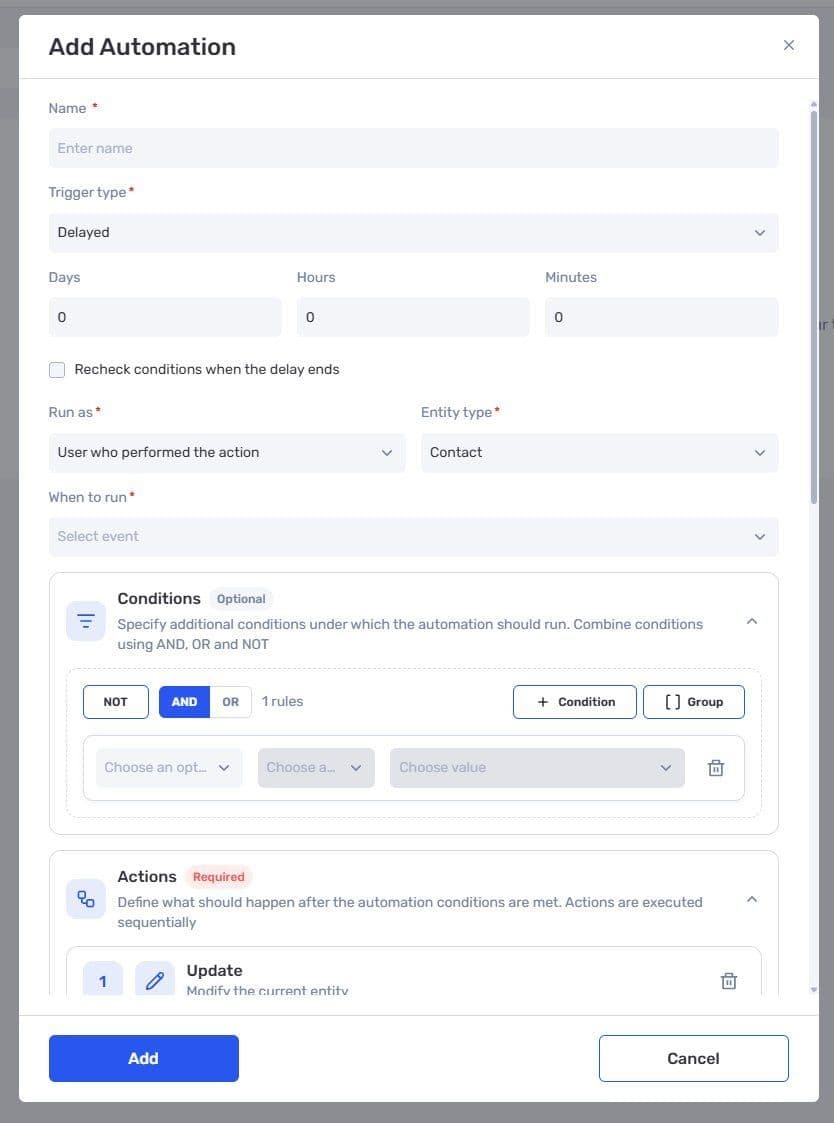Add a condition Group
This screenshot has width=834, height=1123.
coord(694,702)
